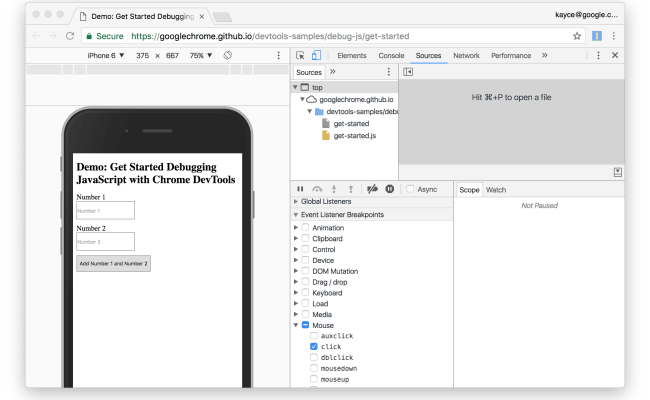The height and width of the screenshot is (400, 650).
Task: Show more Sources navigator tabs chevron
Action: pos(332,72)
